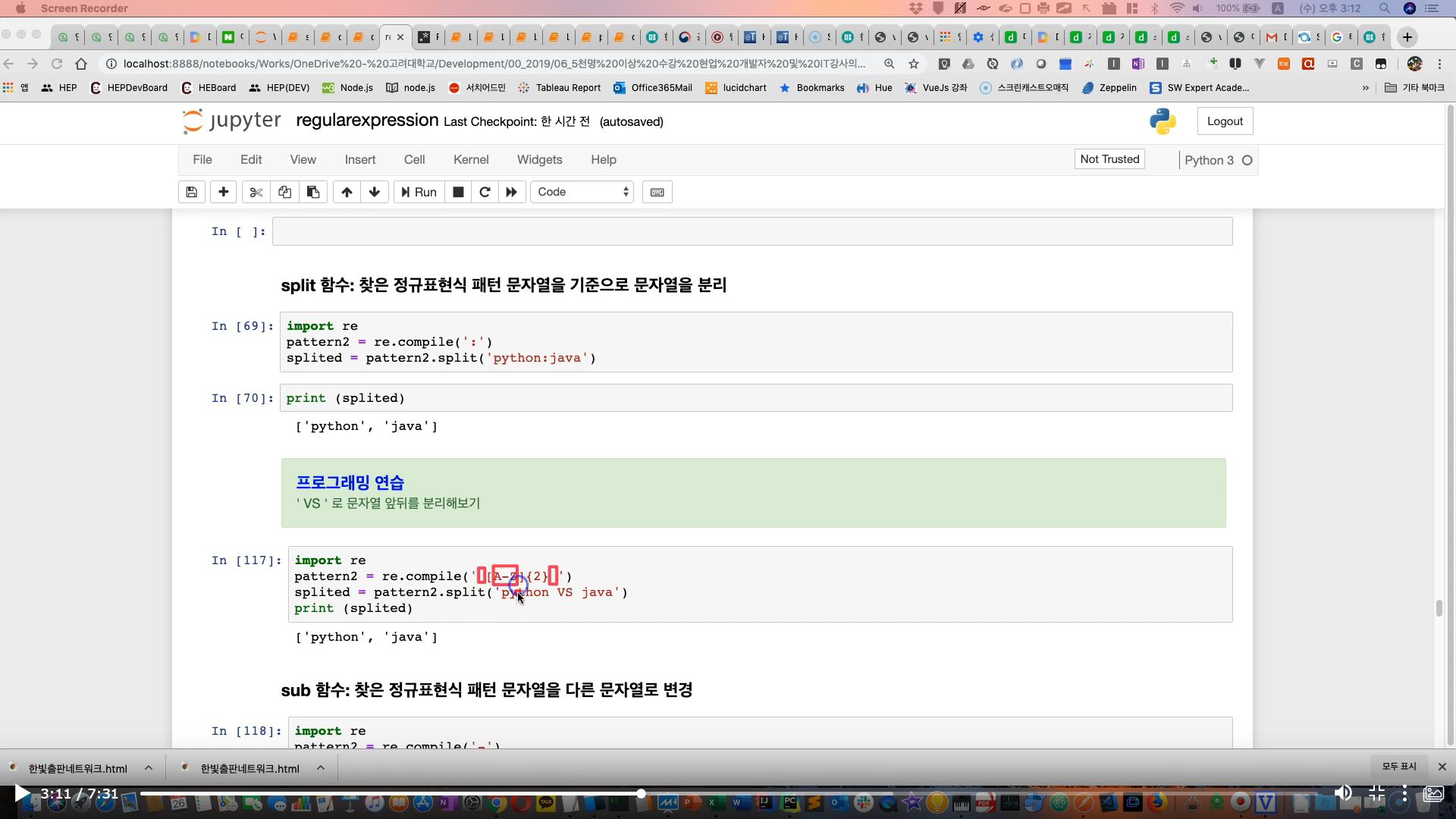Open Kernel menu
This screenshot has width=1456, height=819.
(x=471, y=159)
